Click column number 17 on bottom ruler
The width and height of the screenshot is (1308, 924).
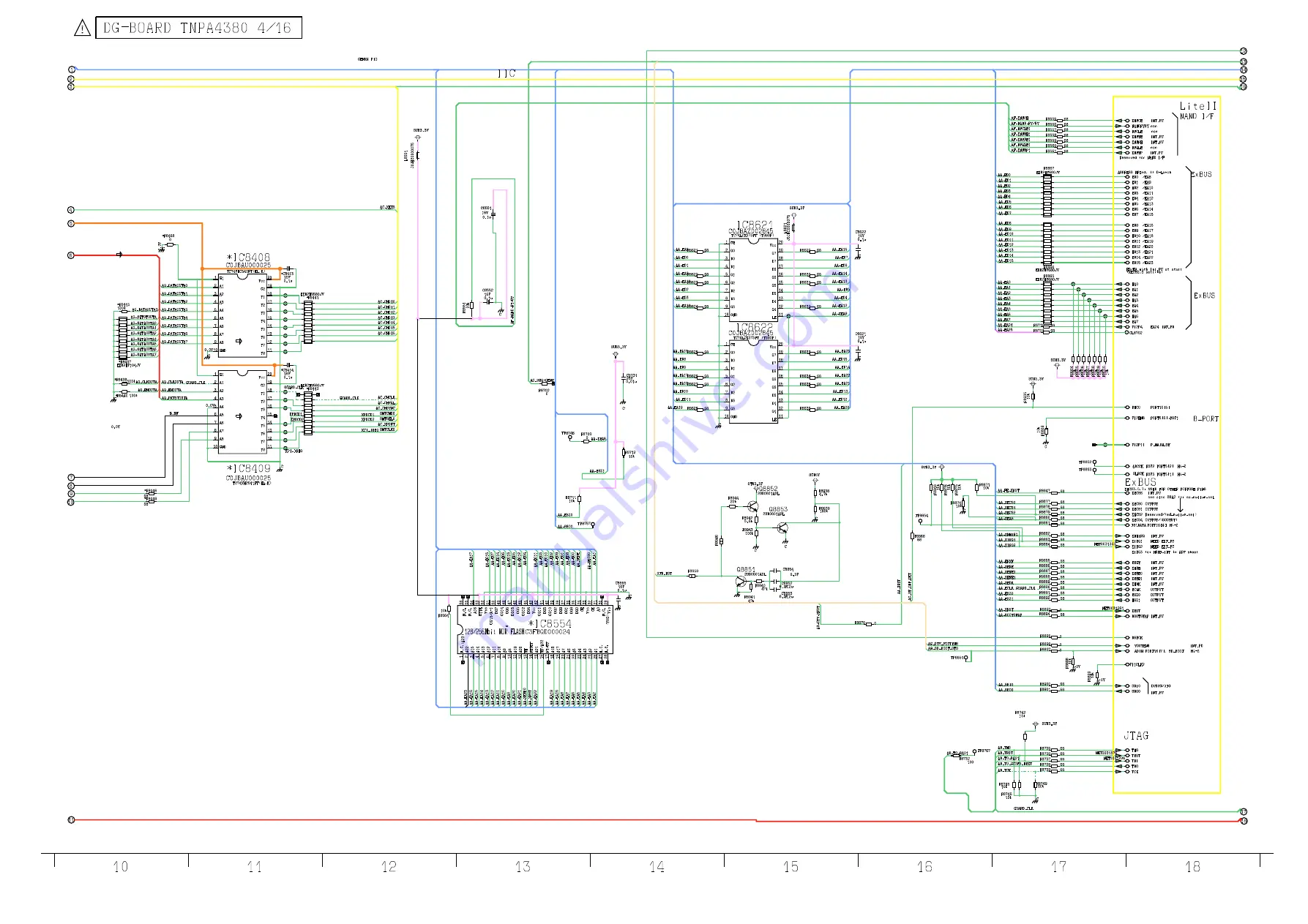pyautogui.click(x=1058, y=867)
